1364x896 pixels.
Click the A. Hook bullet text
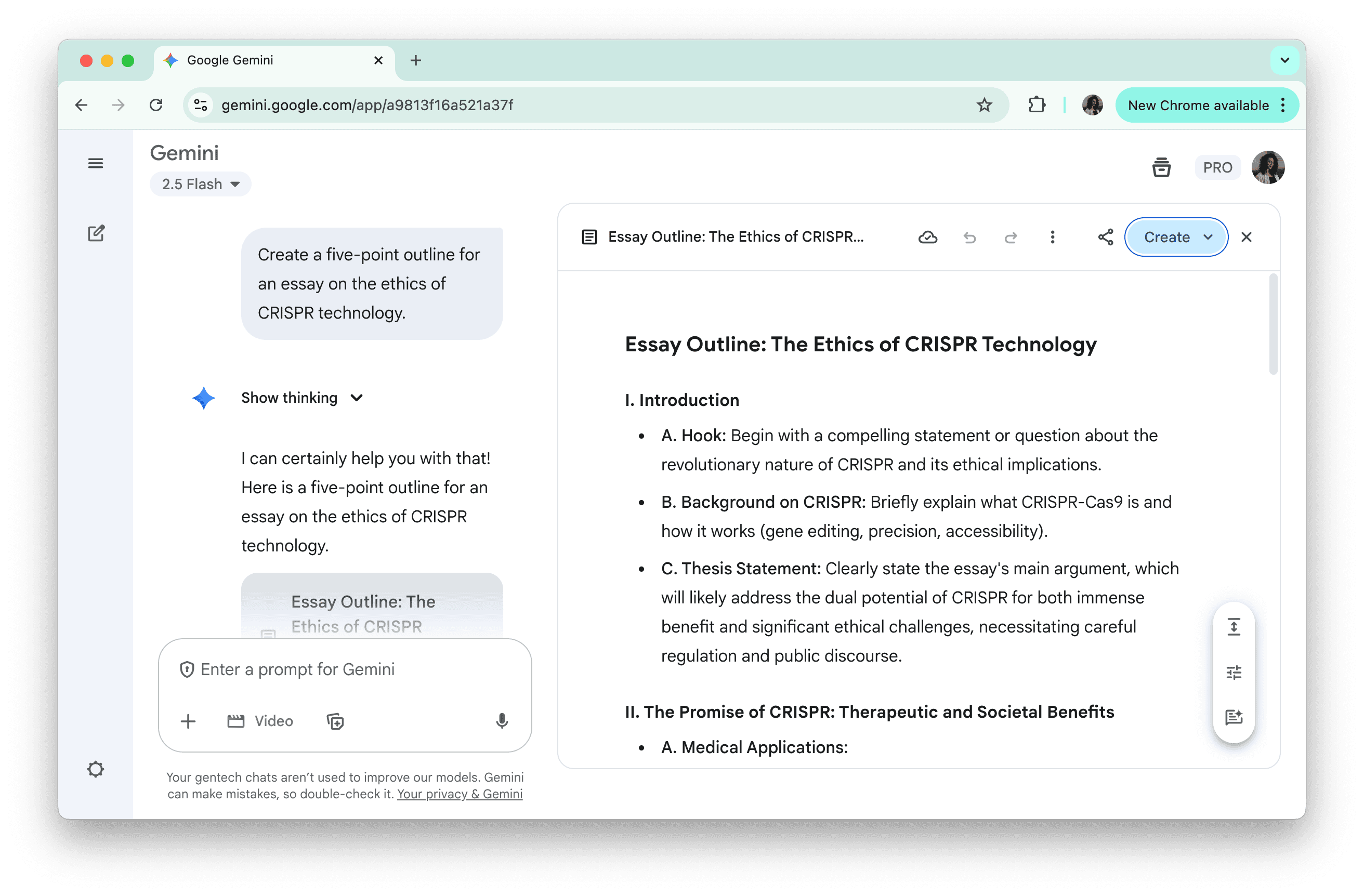[x=909, y=450]
